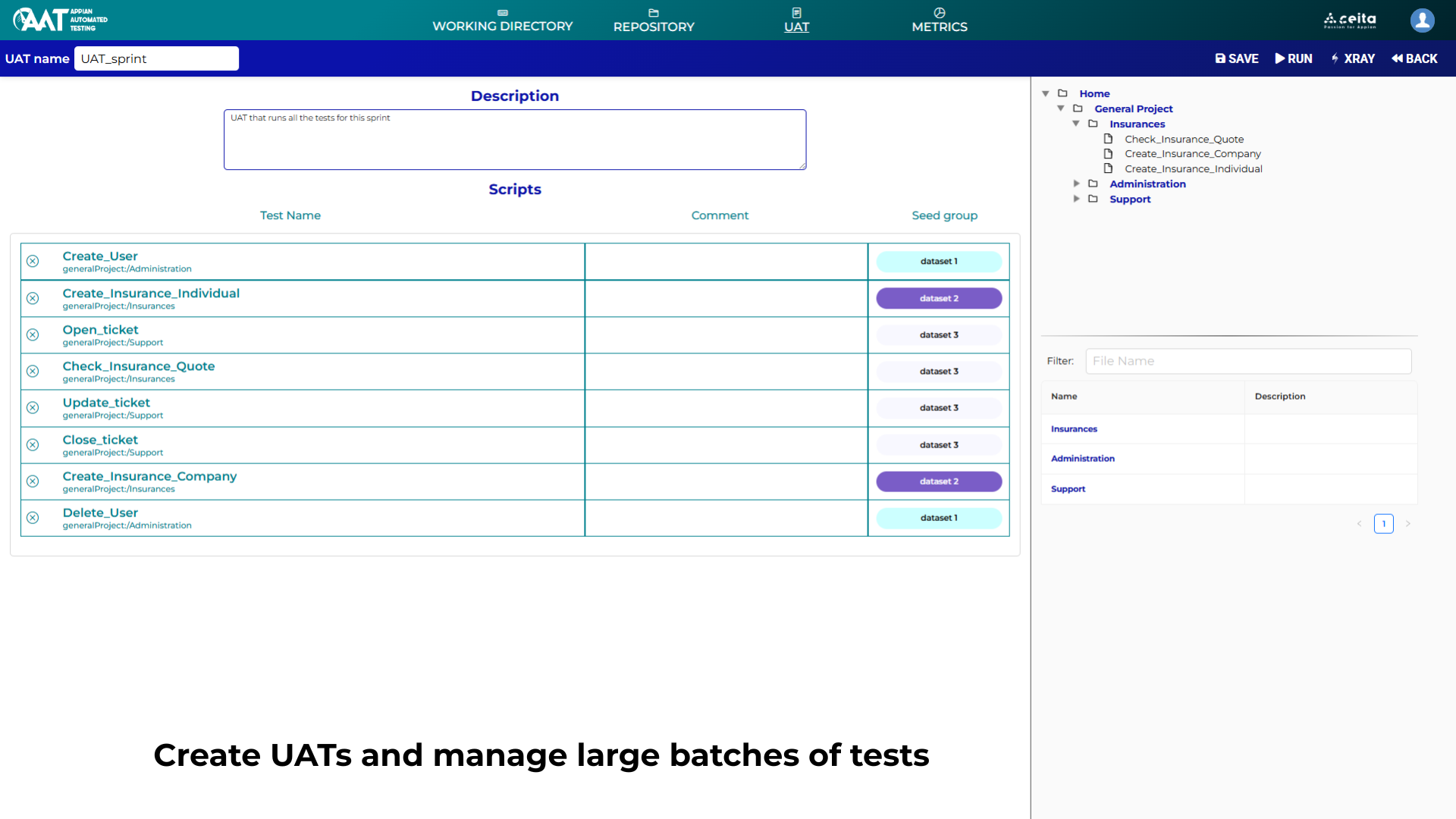
Task: Click the Name column header
Action: 1064,397
